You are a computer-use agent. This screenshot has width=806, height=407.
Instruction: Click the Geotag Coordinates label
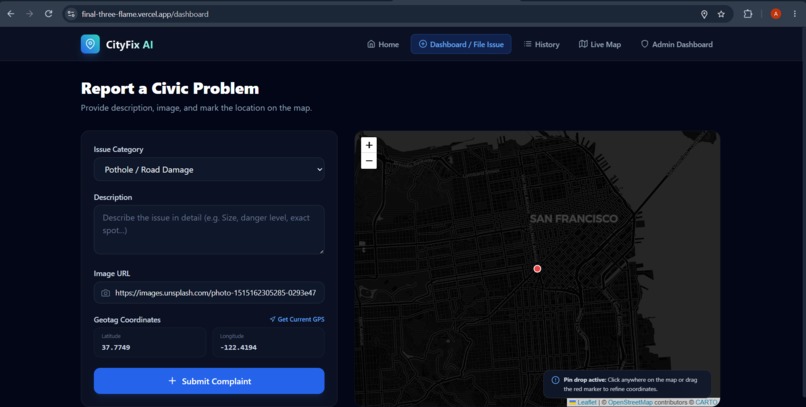point(127,320)
